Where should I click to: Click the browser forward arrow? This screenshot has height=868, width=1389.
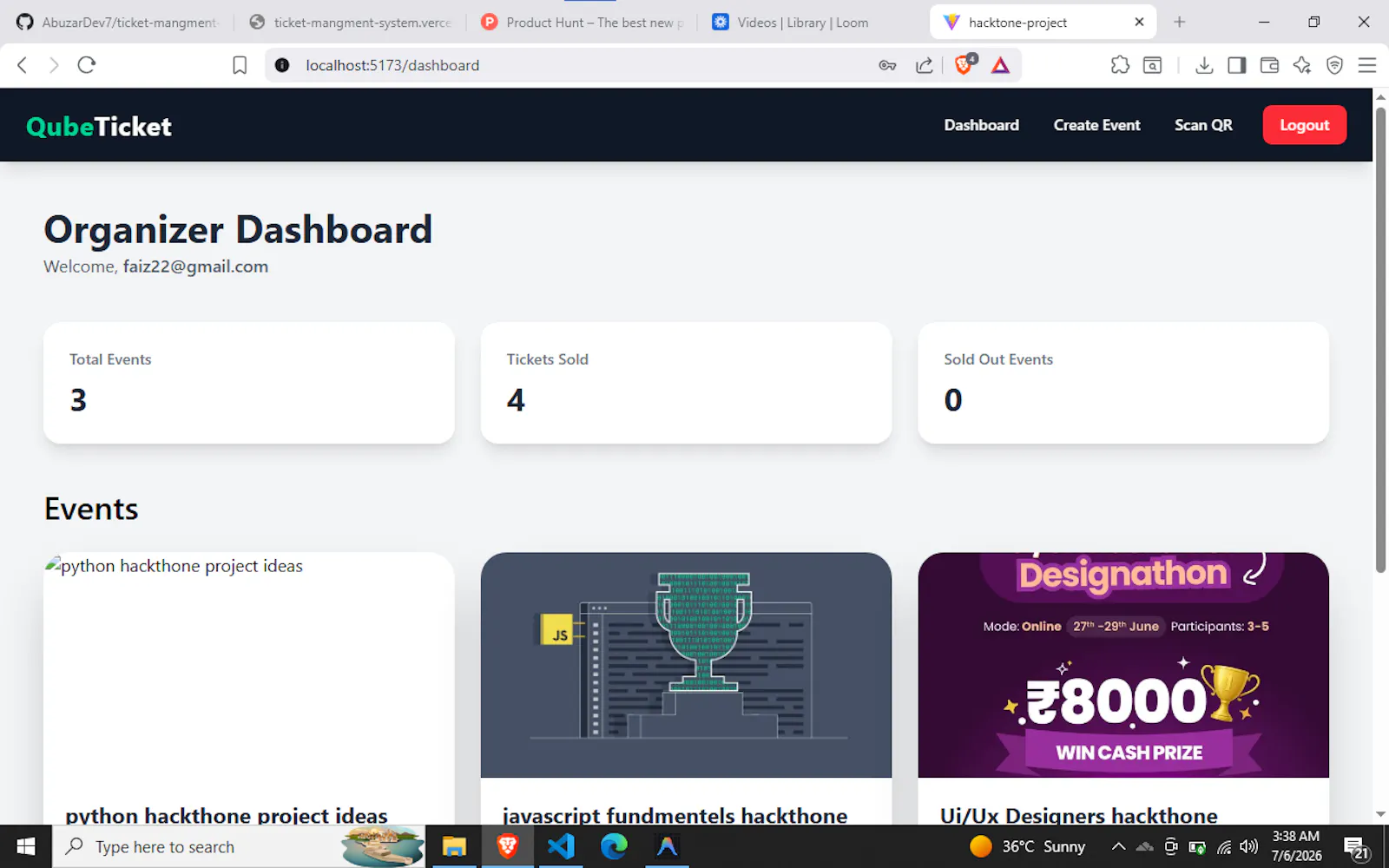point(54,65)
